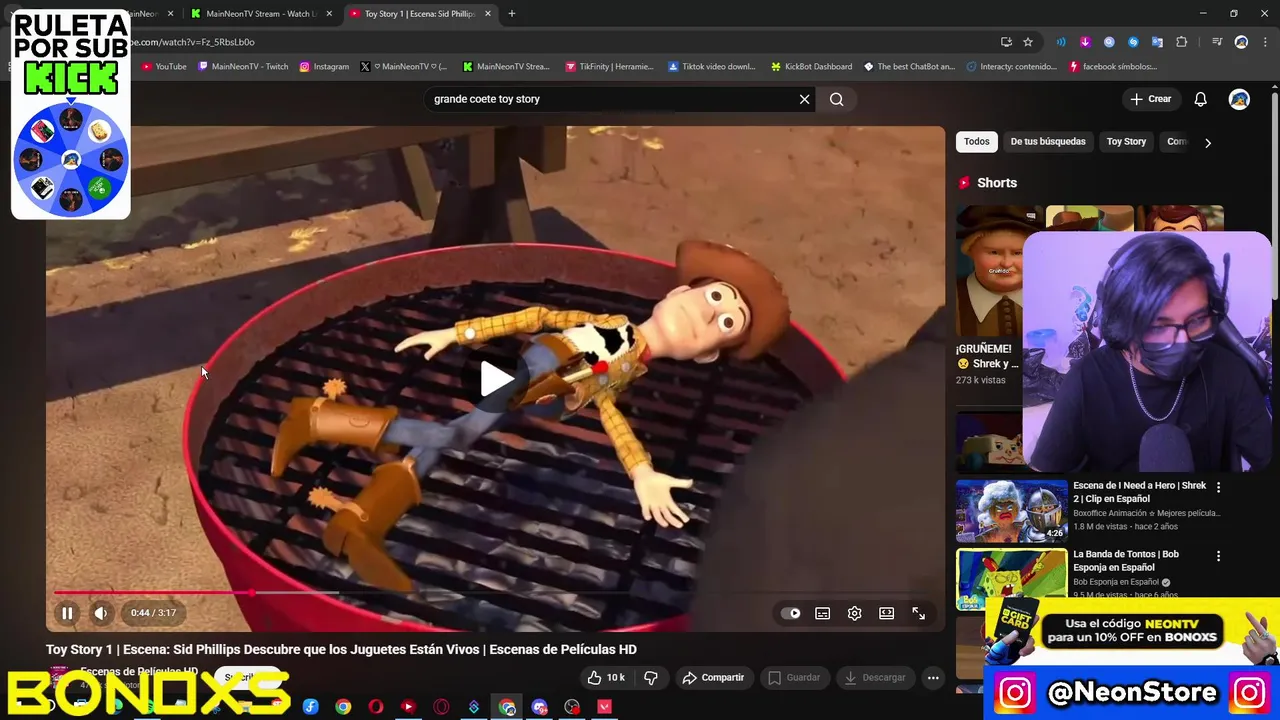This screenshot has width=1280, height=720.
Task: Pause the video with the pause button
Action: coord(67,613)
